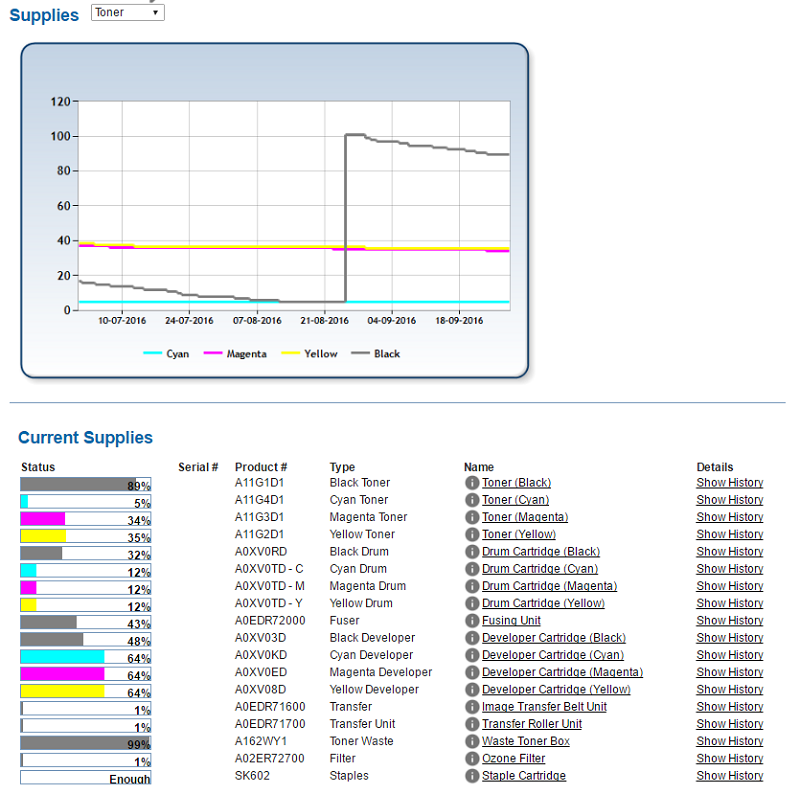Click info icon beside Developer Cartridge (Black)
The width and height of the screenshot is (800, 794).
(472, 638)
